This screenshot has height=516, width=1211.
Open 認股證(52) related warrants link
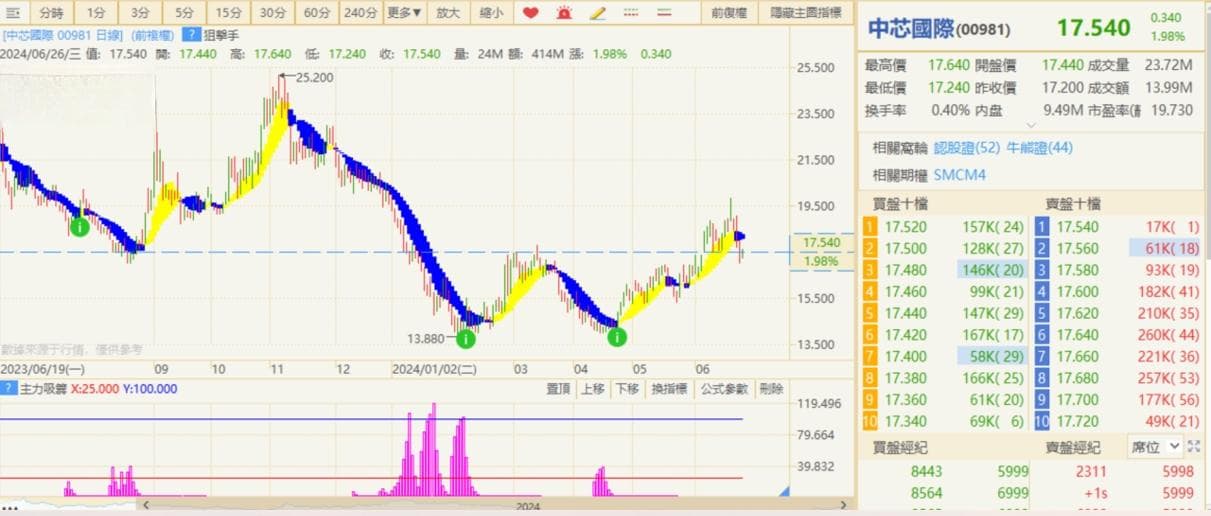pyautogui.click(x=967, y=148)
